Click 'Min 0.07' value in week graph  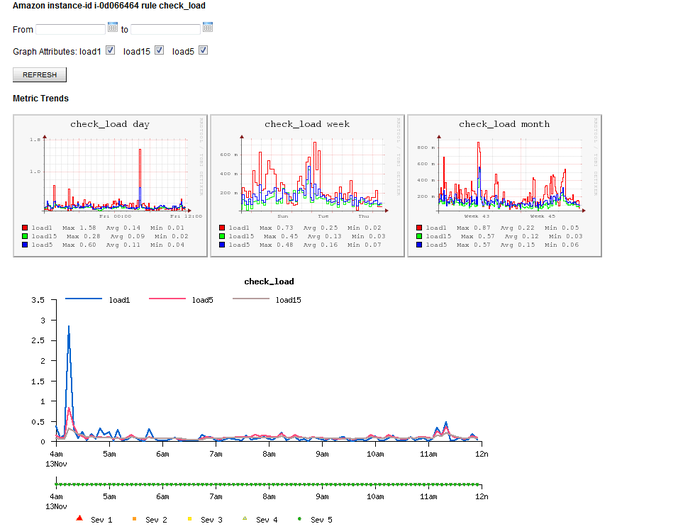click(x=366, y=245)
